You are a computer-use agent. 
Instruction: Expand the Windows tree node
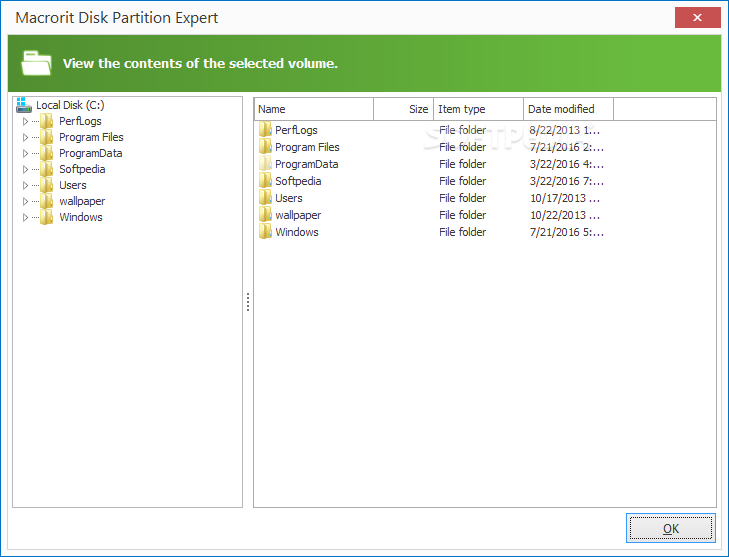[x=26, y=217]
